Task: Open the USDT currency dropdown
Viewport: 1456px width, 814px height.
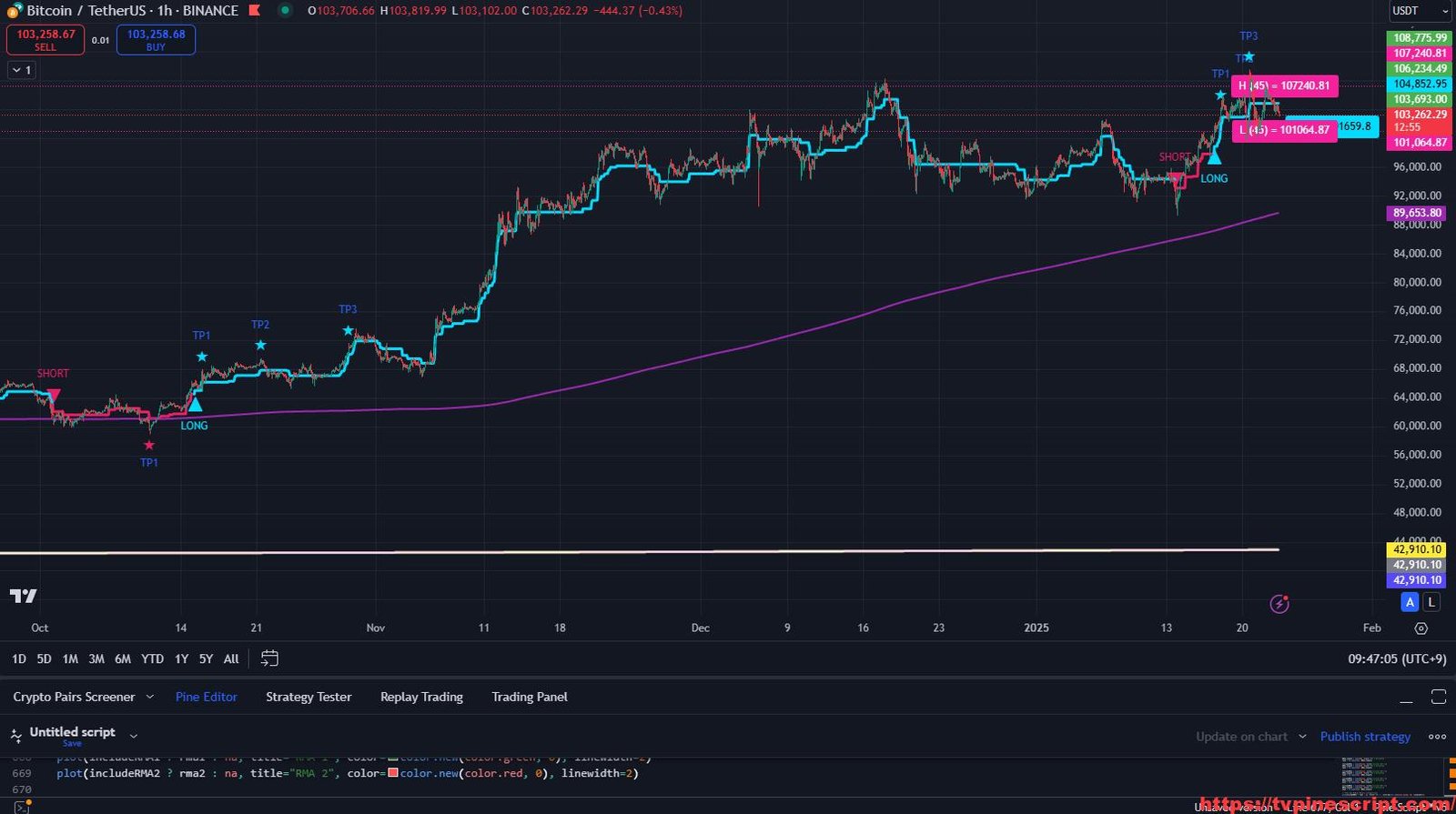Action: (1419, 11)
